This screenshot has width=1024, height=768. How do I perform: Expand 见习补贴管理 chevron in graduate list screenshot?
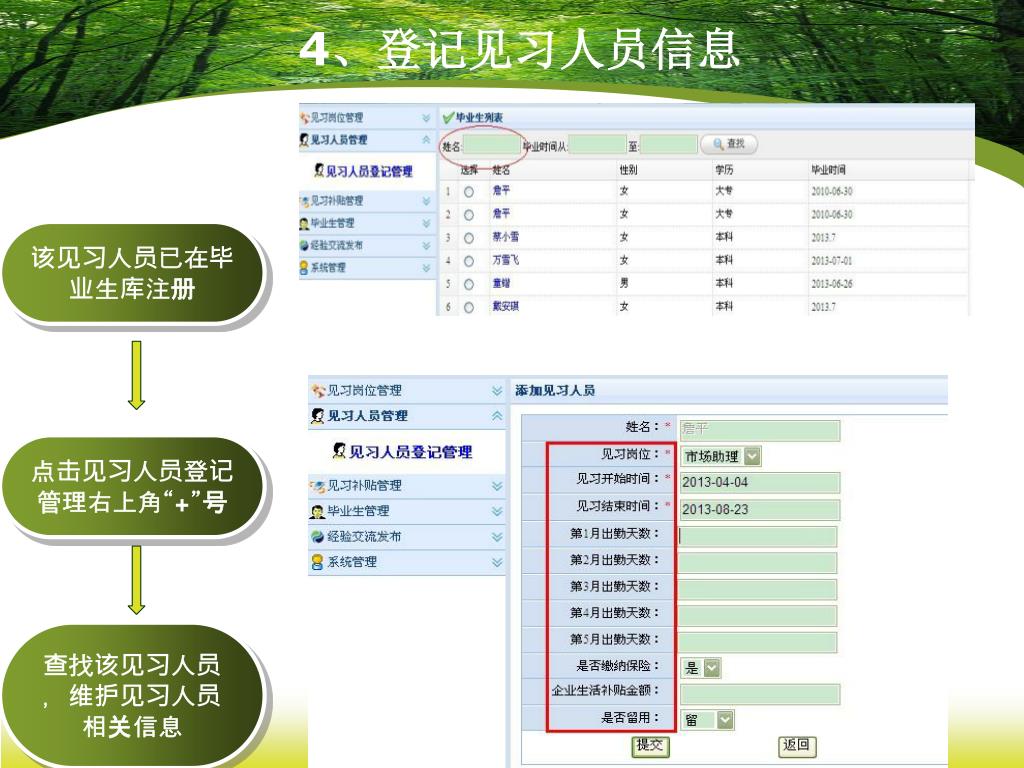coord(426,201)
